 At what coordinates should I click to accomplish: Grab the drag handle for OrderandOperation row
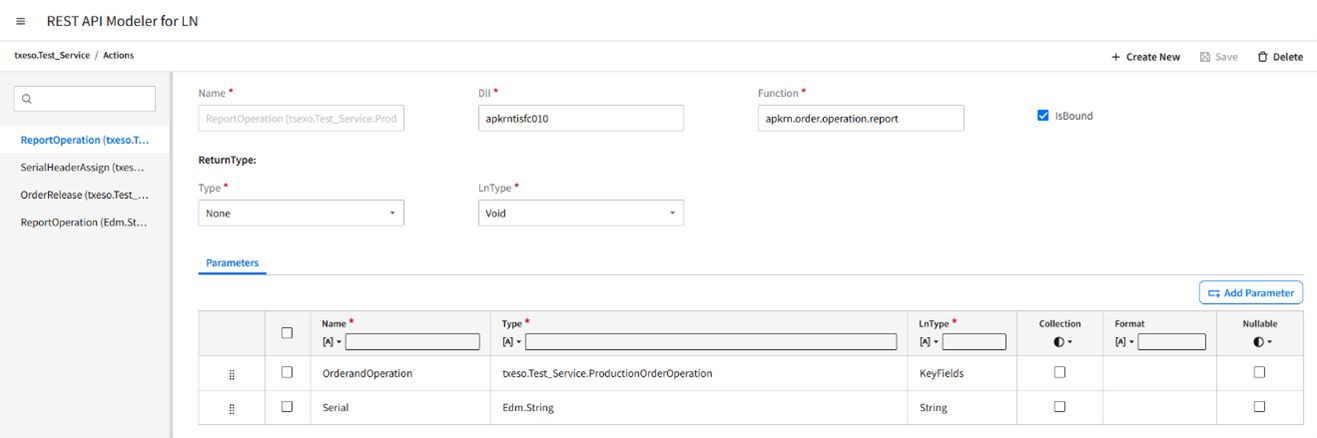tap(232, 374)
